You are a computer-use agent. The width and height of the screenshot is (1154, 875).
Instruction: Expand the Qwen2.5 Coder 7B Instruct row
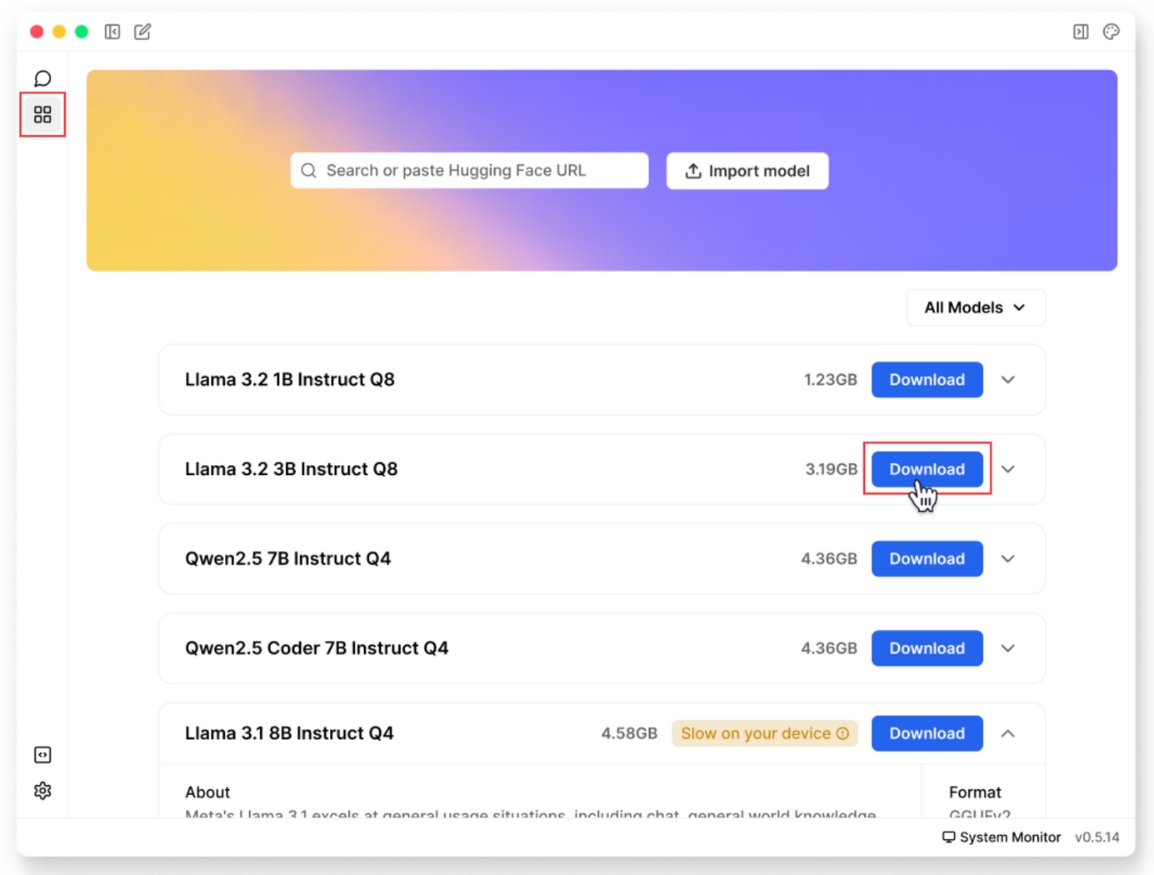point(1008,648)
